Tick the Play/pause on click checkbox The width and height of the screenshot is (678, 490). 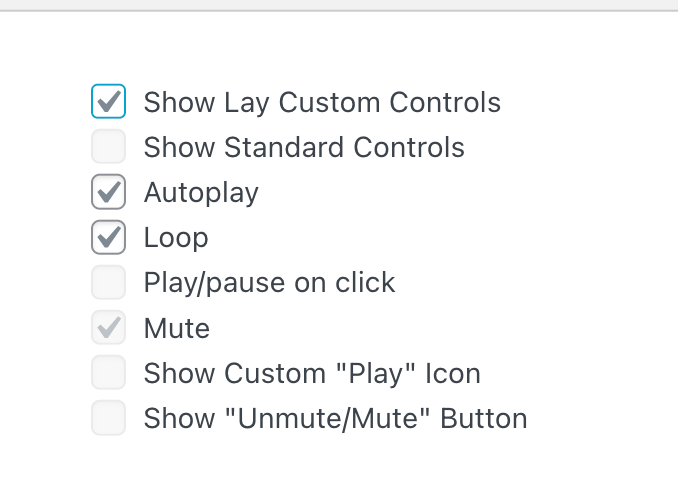108,283
